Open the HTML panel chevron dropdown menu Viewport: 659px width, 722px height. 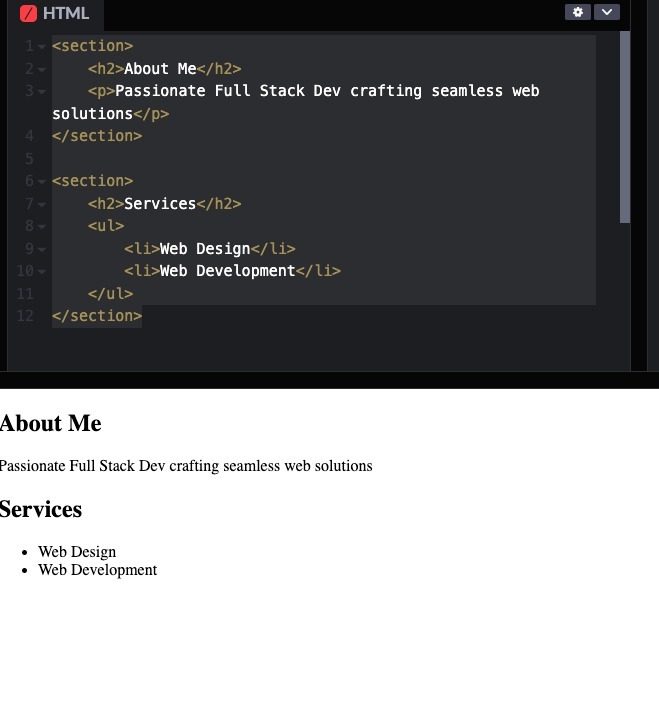coord(607,12)
